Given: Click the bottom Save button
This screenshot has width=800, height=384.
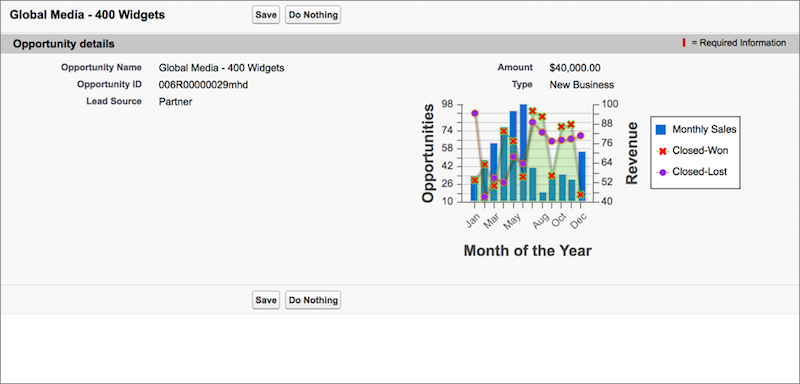Looking at the screenshot, I should pos(266,300).
